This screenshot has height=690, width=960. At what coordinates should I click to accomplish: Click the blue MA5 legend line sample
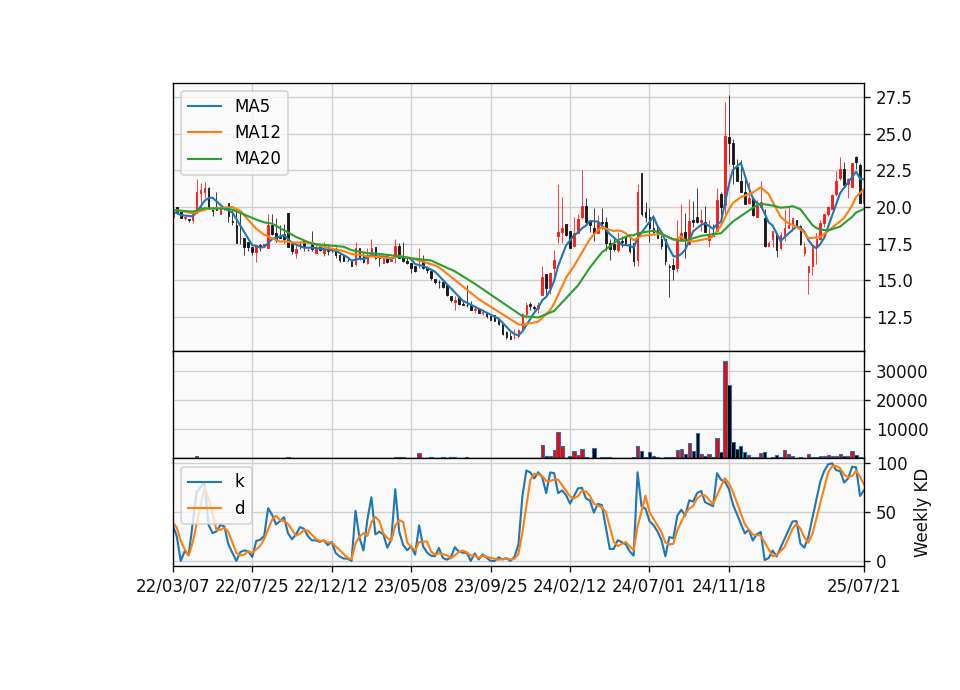pyautogui.click(x=204, y=107)
